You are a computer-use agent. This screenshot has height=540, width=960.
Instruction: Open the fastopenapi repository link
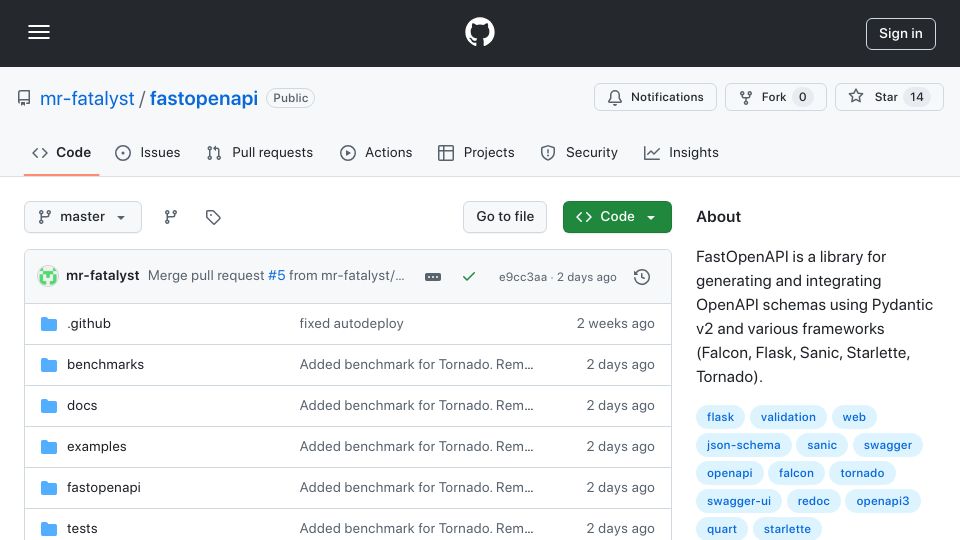click(x=204, y=99)
